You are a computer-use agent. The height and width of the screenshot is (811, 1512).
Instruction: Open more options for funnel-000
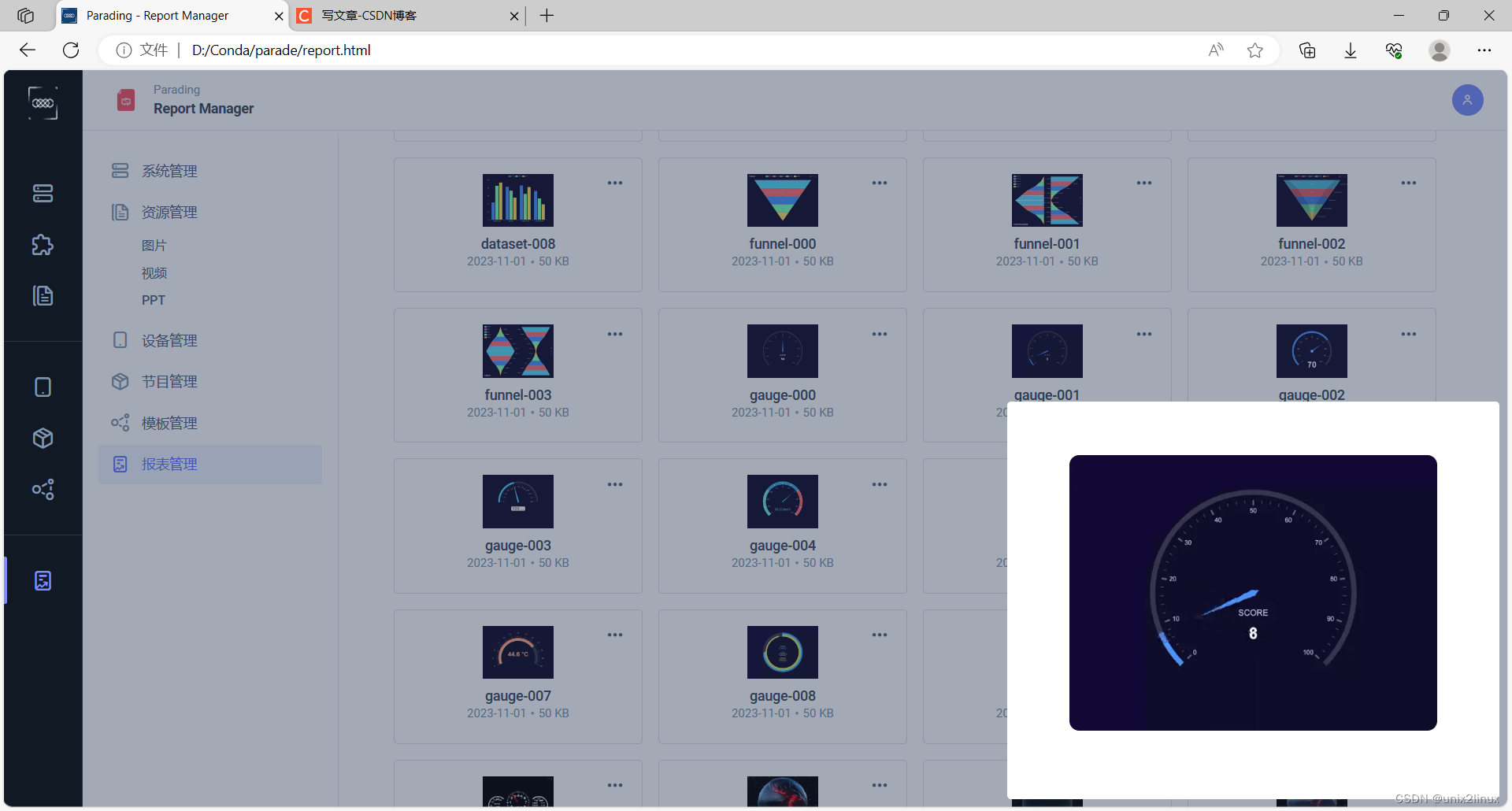[x=880, y=183]
